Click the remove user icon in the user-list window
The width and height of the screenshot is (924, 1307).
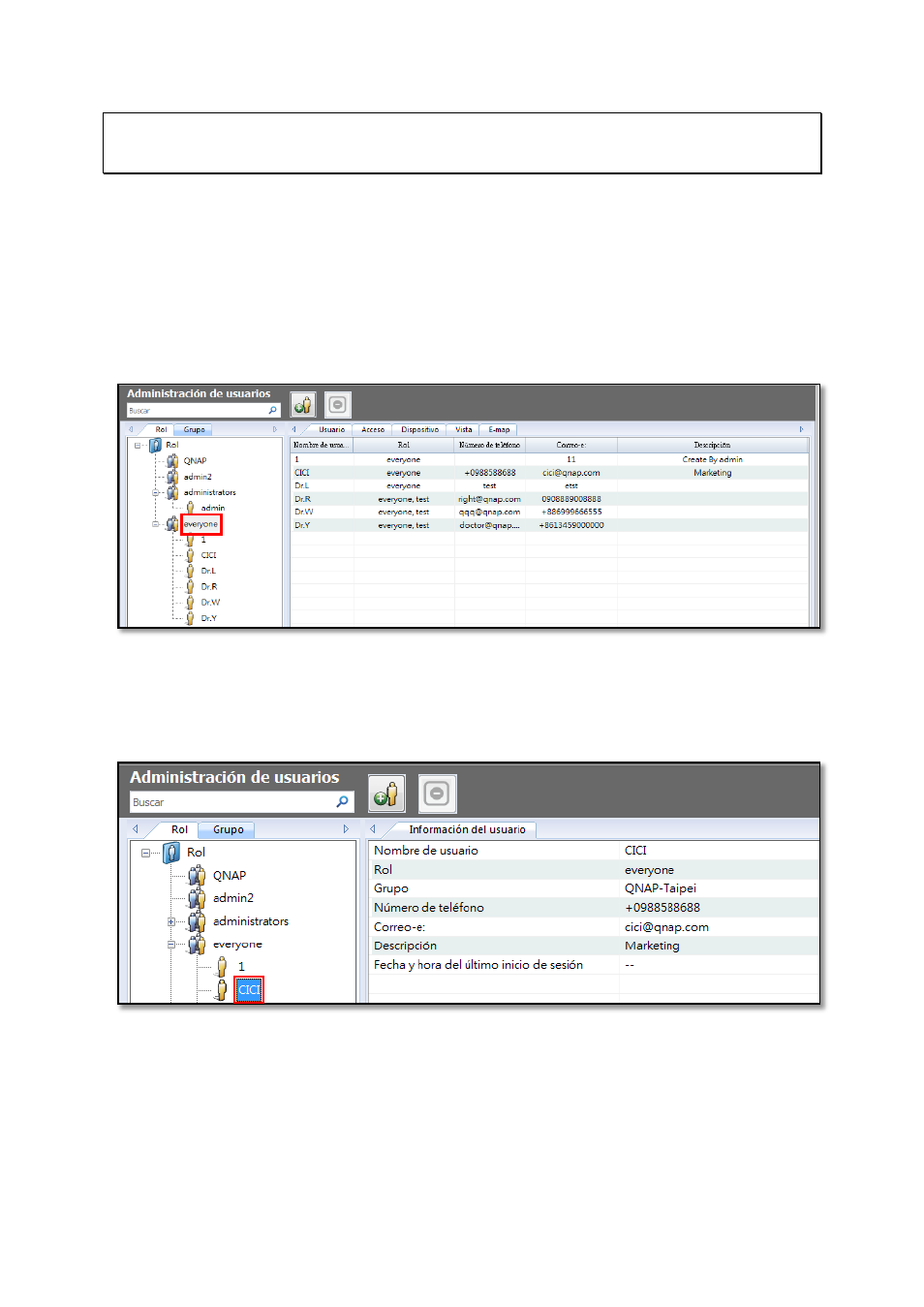point(337,405)
